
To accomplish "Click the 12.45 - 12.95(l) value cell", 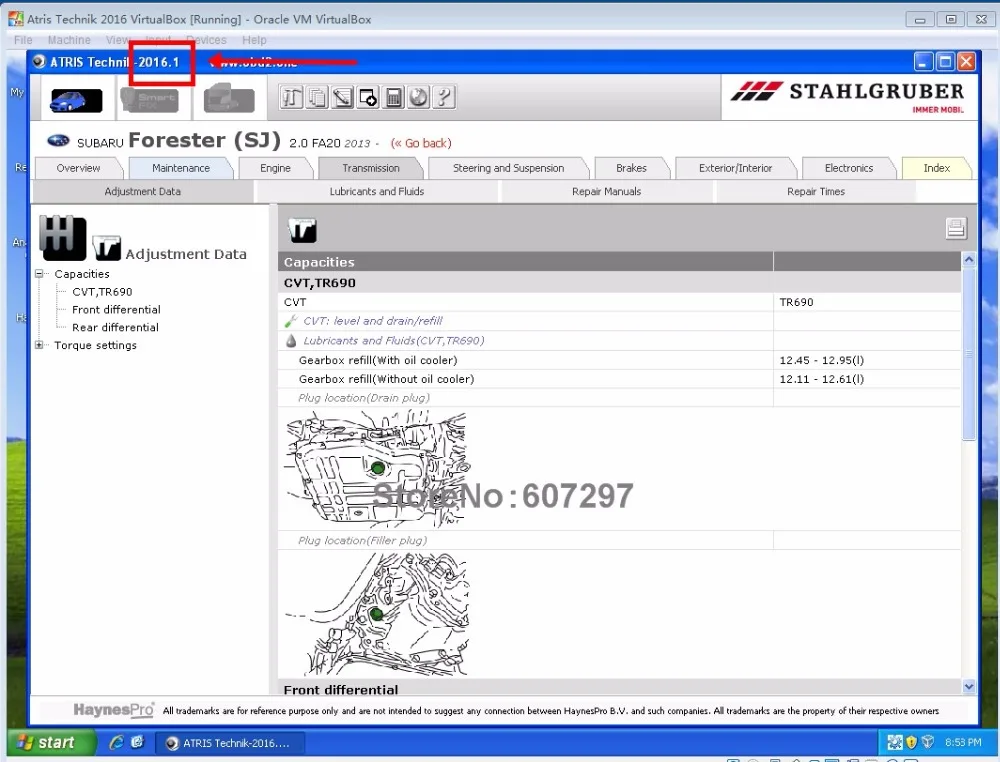I will pos(867,360).
